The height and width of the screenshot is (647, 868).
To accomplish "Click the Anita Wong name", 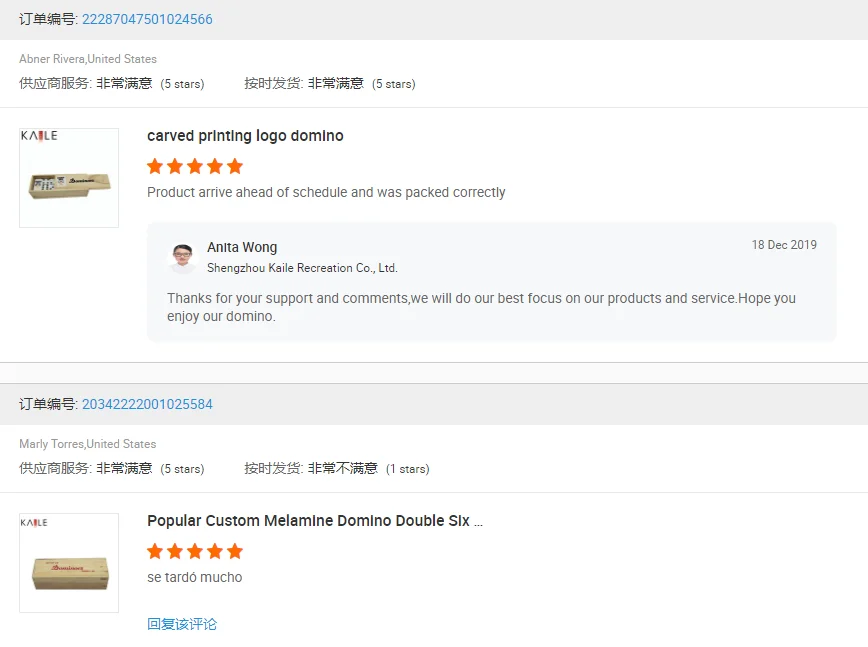I will [242, 247].
